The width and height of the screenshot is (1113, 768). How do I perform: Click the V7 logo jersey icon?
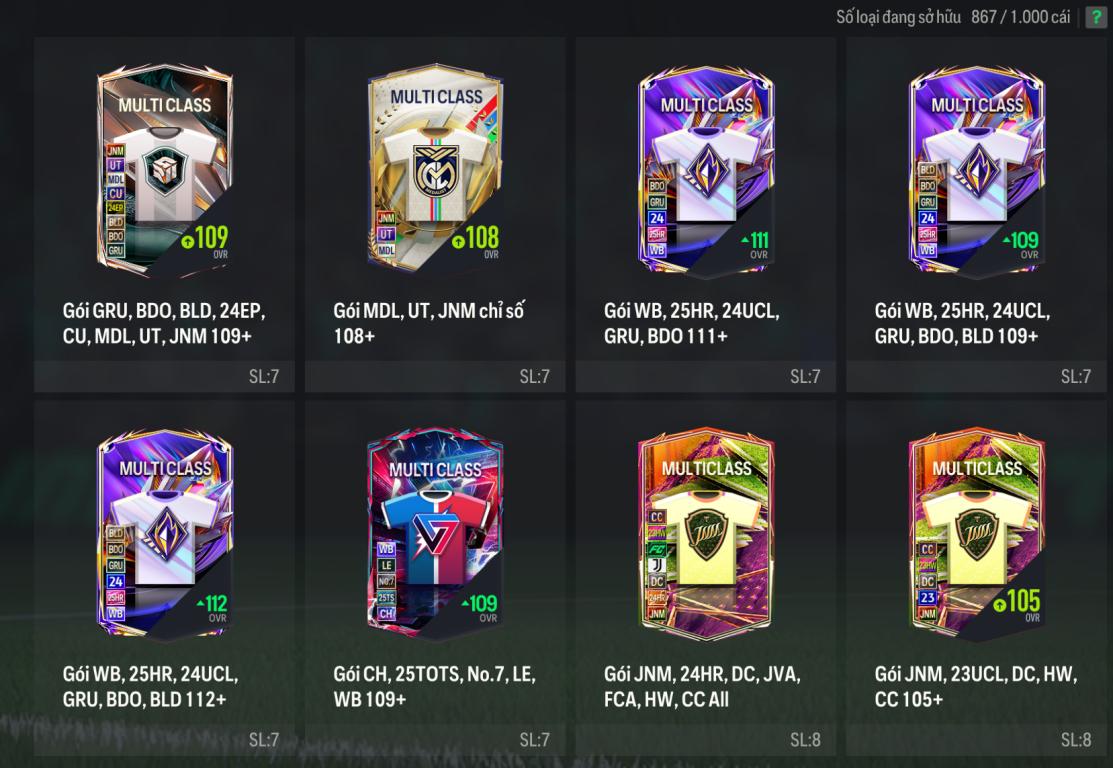click(x=434, y=534)
